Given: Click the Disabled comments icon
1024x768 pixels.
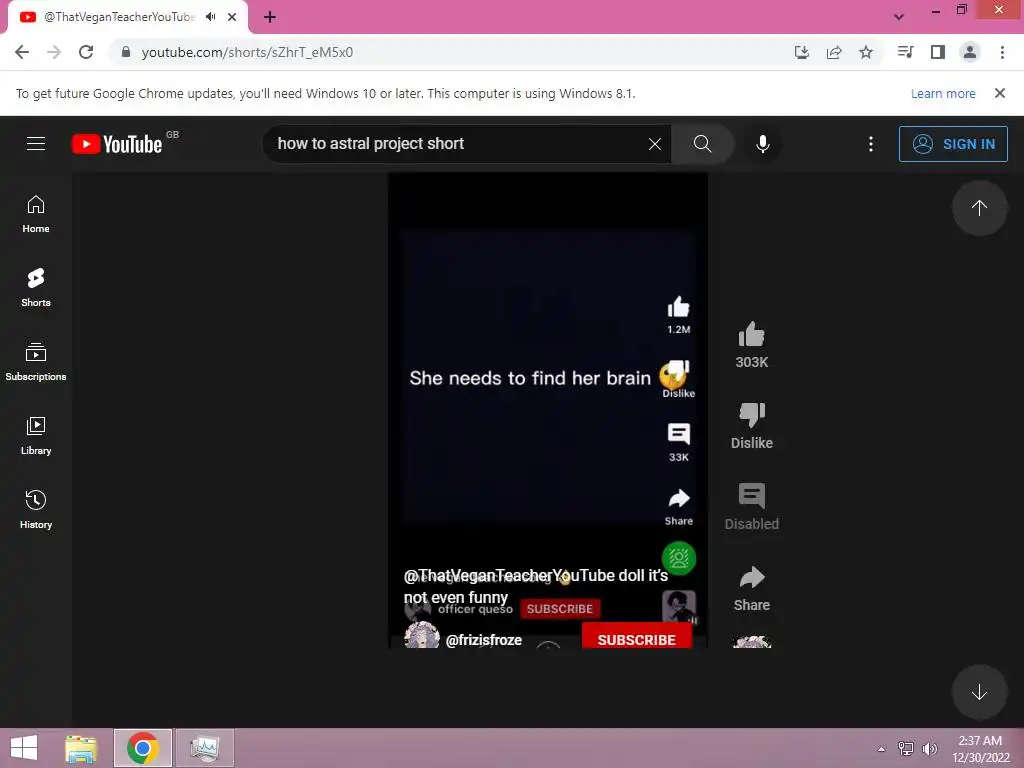Looking at the screenshot, I should click(x=752, y=496).
